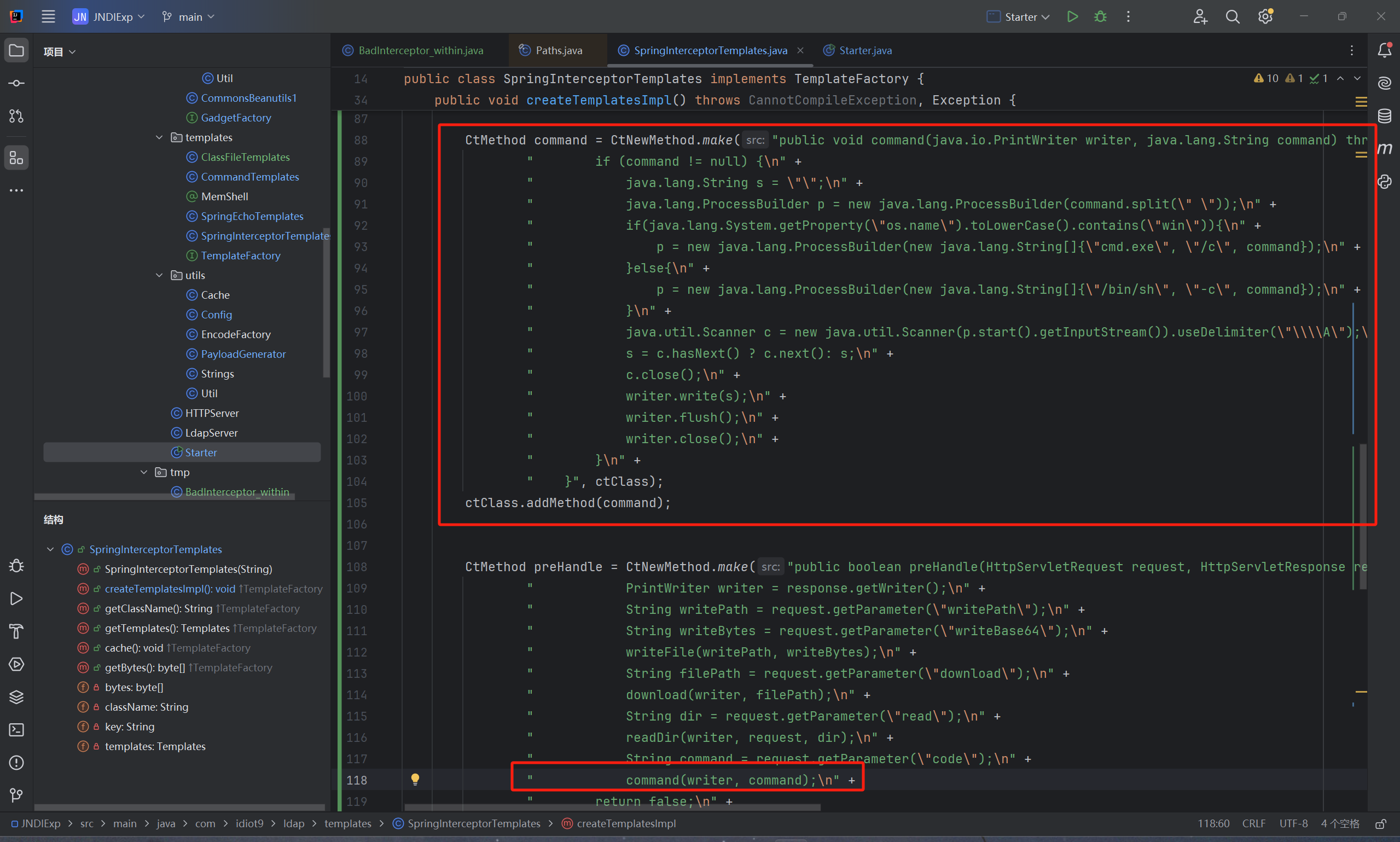Open the Database tool window
This screenshot has width=1400, height=842.
(x=1385, y=117)
